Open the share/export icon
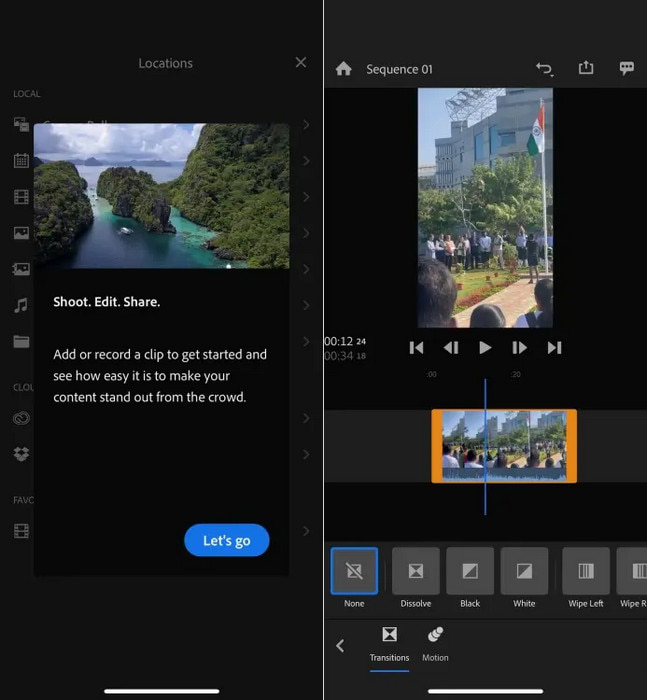 coord(586,67)
